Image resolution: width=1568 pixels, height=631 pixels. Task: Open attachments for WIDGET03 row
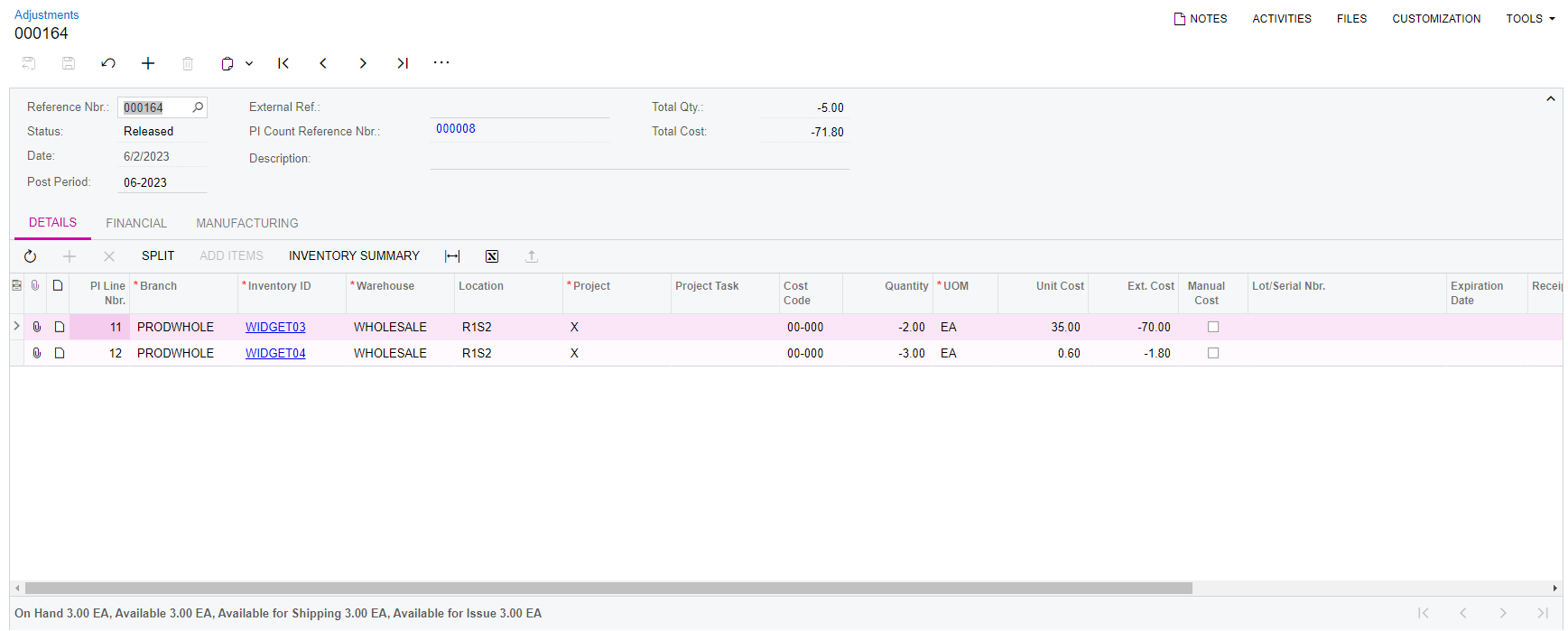coord(37,327)
